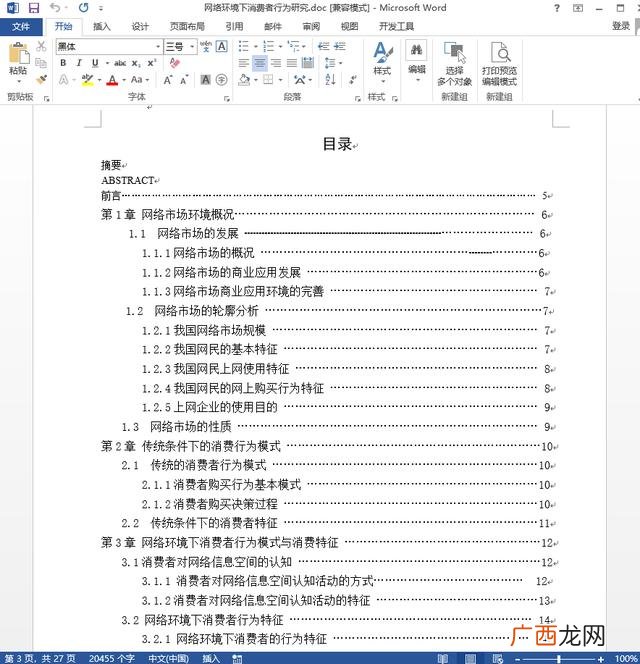Click the Superscript x² icon

[152, 64]
